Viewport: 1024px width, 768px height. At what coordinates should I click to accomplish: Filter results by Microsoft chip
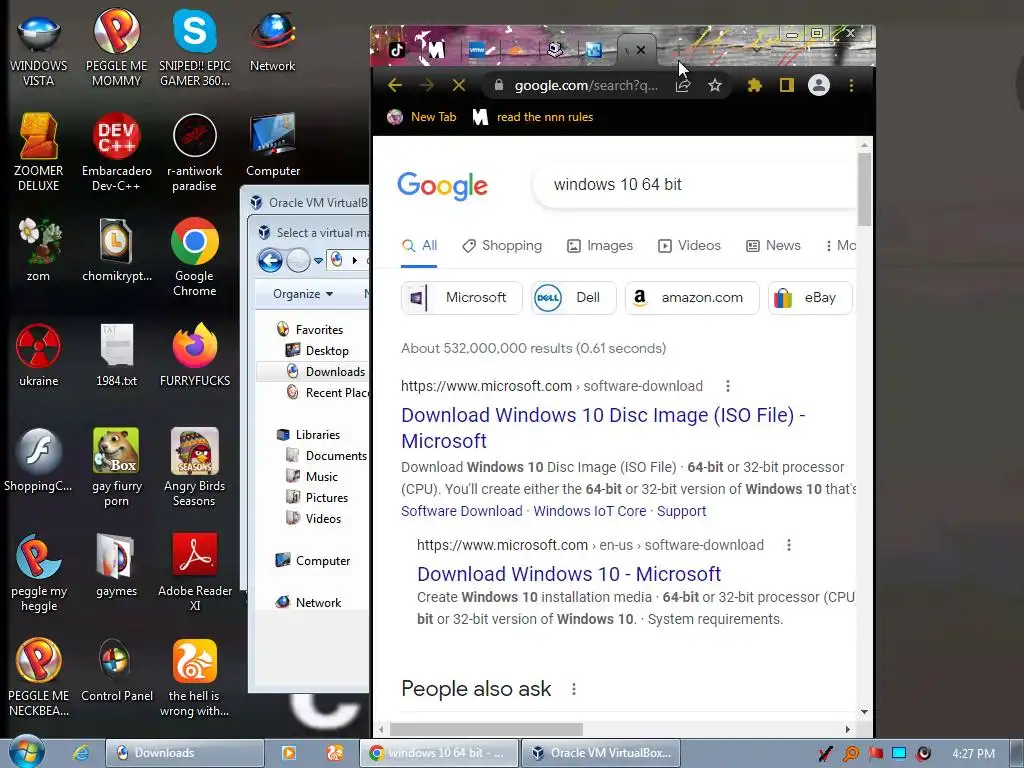tap(462, 298)
